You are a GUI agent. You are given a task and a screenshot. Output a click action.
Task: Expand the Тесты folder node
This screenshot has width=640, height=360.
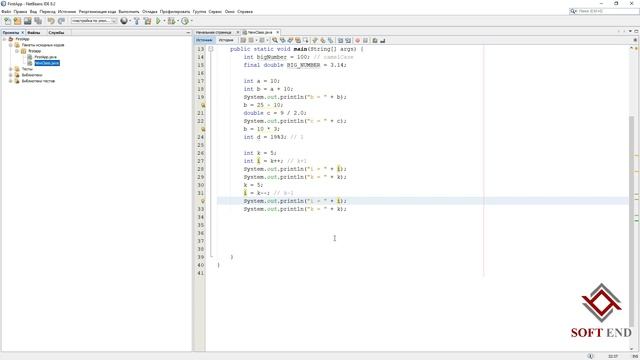click(11, 69)
